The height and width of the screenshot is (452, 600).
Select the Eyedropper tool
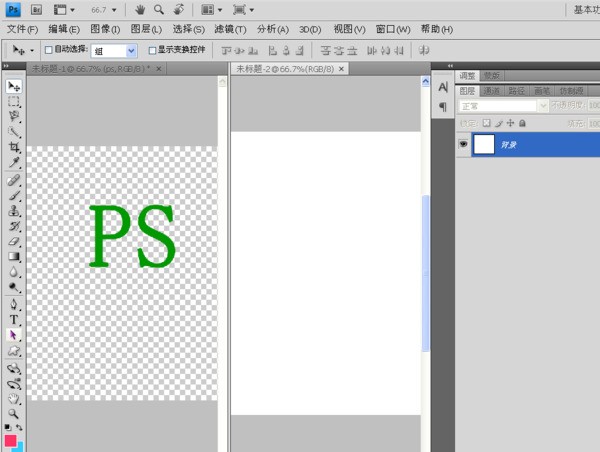point(14,162)
